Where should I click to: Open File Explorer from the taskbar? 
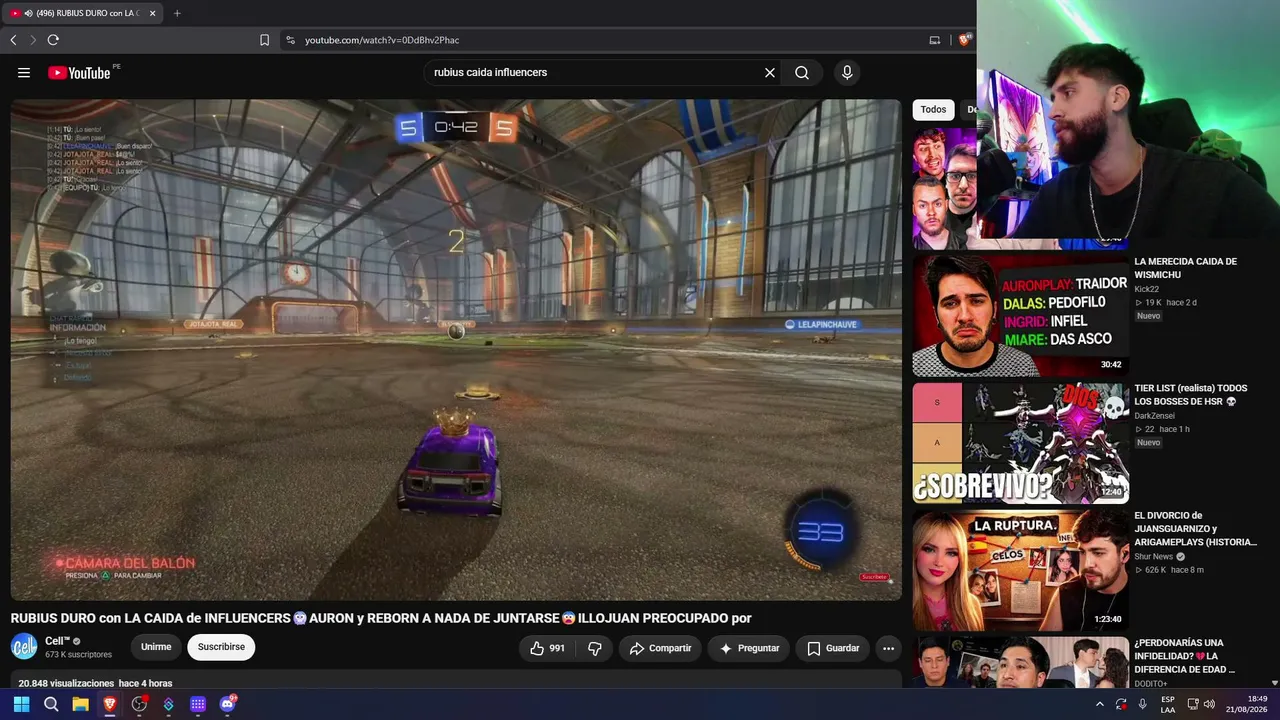(x=80, y=705)
